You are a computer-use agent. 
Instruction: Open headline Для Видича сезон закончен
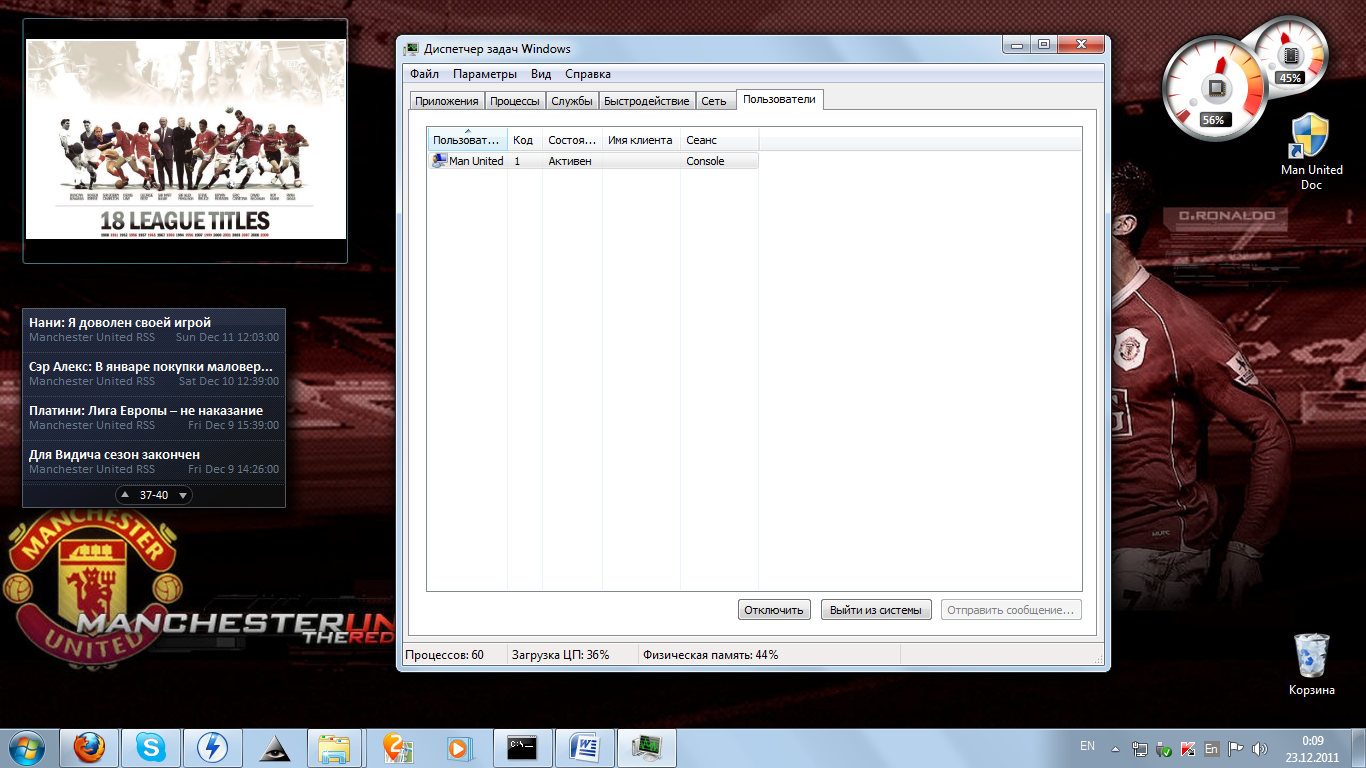(115, 454)
